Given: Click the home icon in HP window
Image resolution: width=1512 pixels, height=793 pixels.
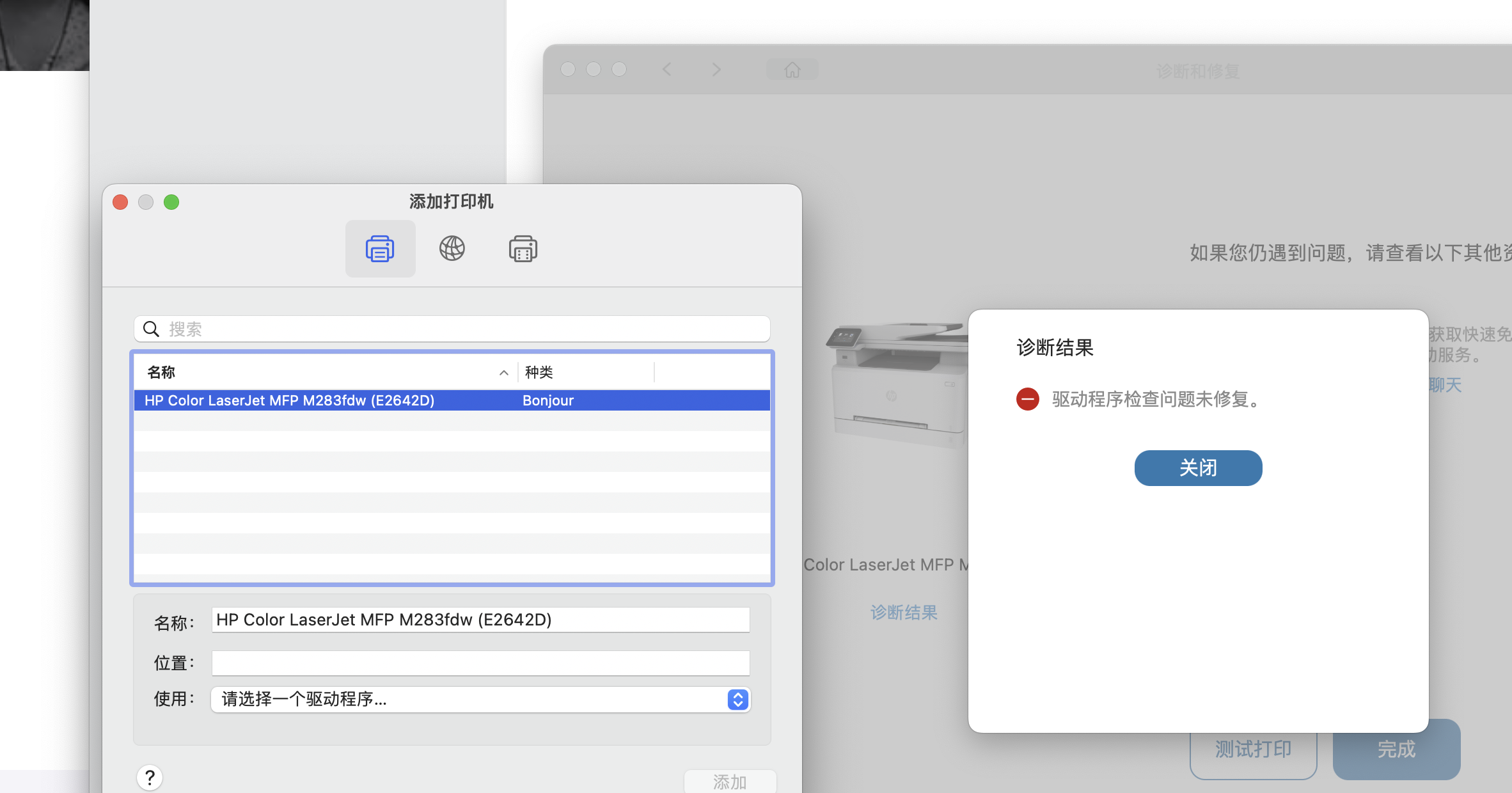Looking at the screenshot, I should click(x=792, y=70).
